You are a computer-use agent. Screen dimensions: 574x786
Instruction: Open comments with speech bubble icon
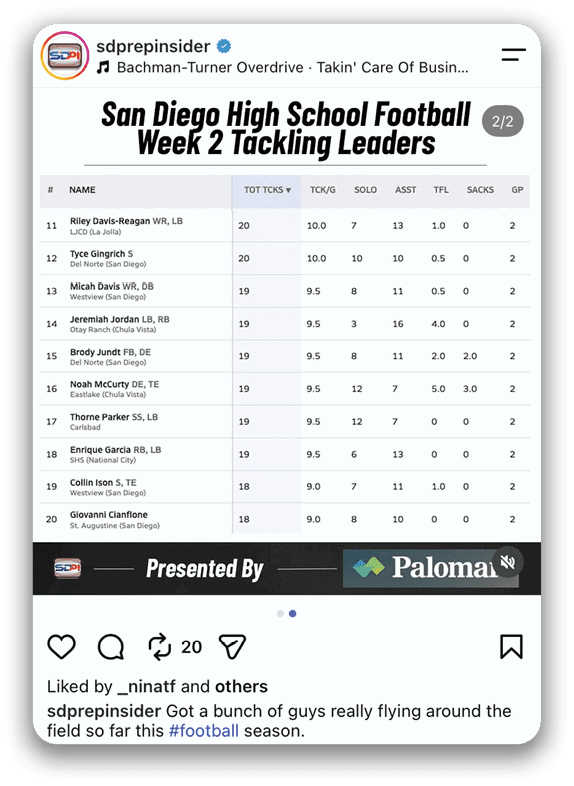[111, 647]
